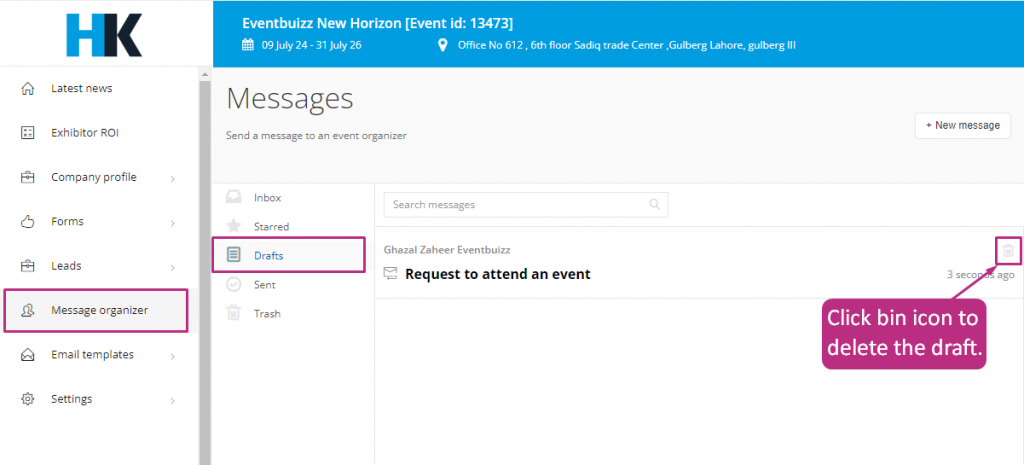Screen dimensions: 1024x465
Task: Click the search magnifier icon
Action: point(654,204)
